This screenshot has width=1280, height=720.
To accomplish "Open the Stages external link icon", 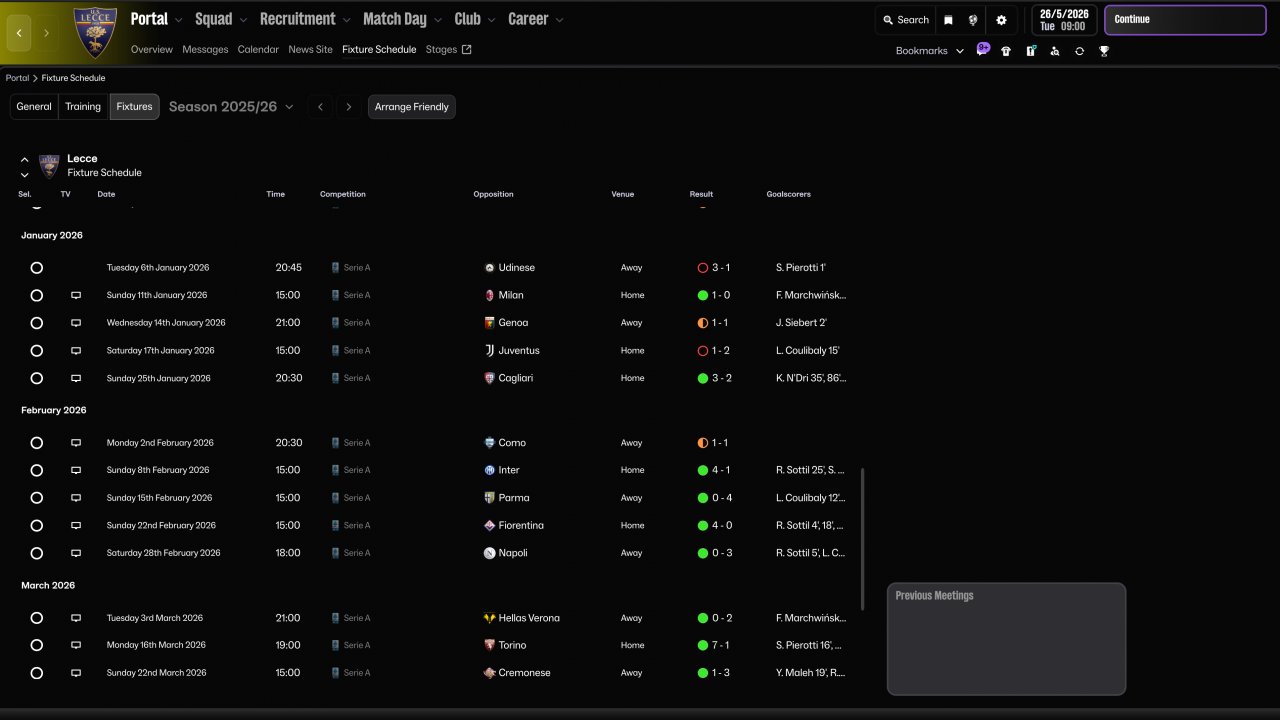I will coord(466,49).
